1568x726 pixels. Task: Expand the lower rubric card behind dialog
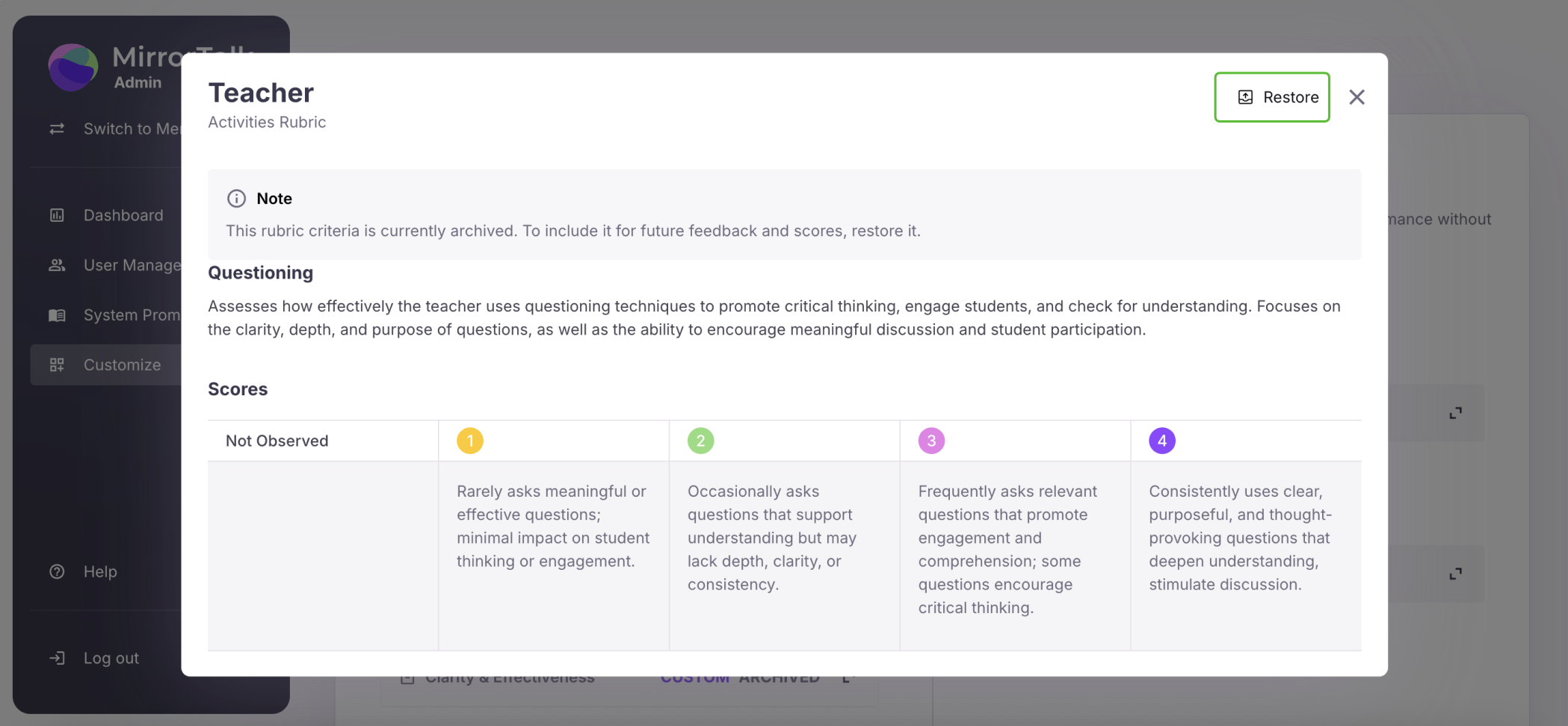(x=1455, y=574)
